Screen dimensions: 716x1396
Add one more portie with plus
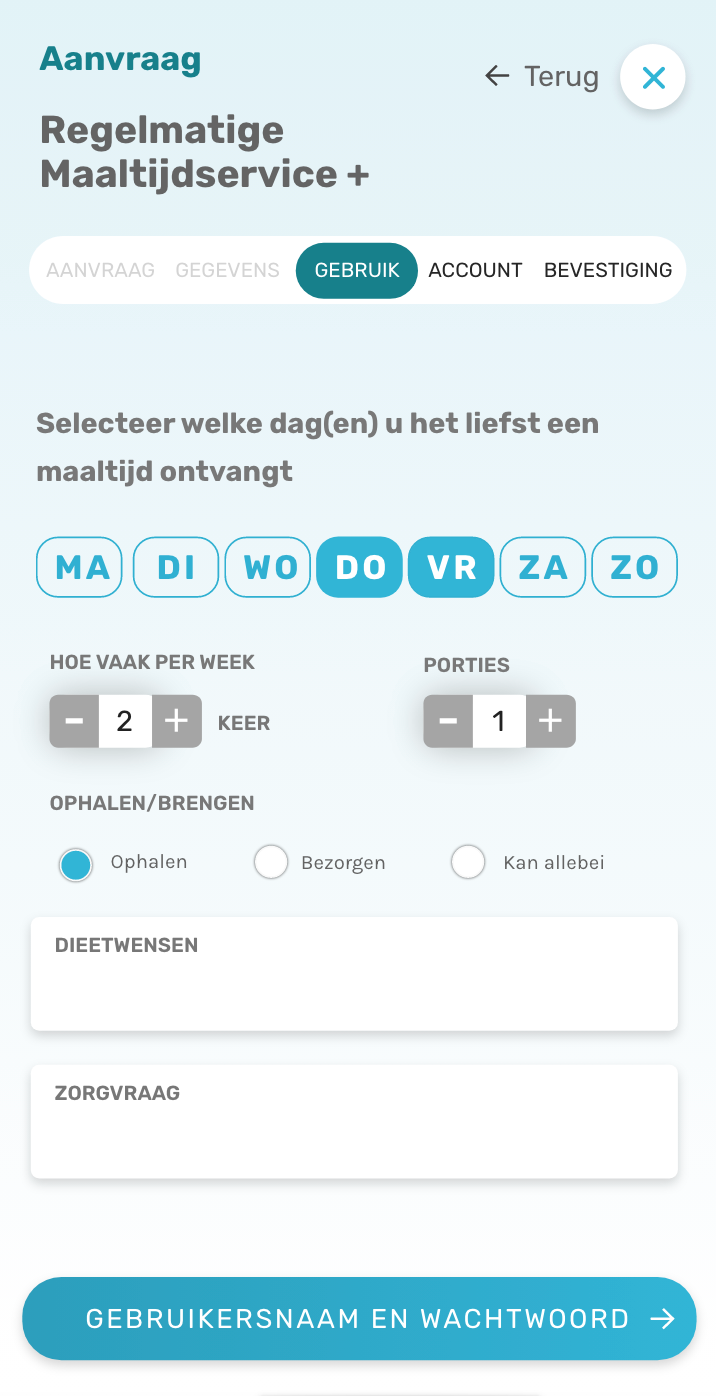(x=550, y=721)
